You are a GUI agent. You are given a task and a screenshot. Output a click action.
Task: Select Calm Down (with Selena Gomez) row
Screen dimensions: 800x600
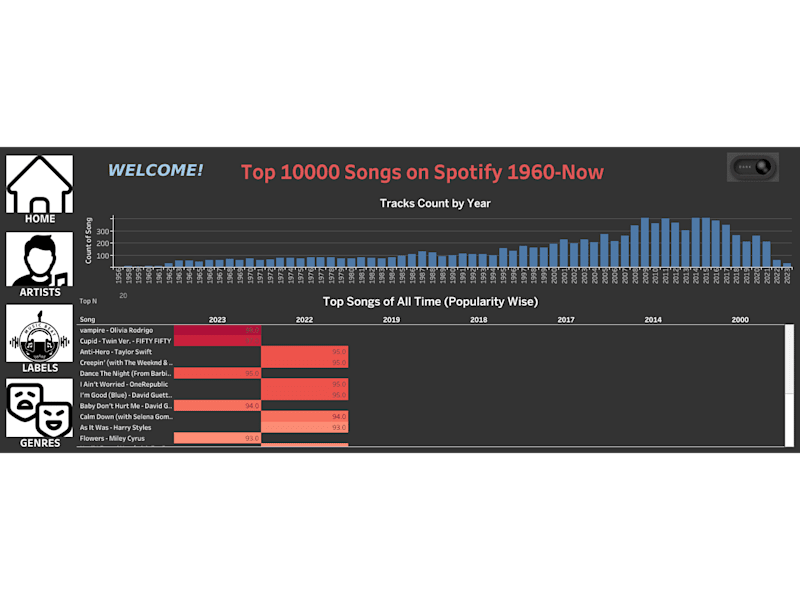point(126,417)
